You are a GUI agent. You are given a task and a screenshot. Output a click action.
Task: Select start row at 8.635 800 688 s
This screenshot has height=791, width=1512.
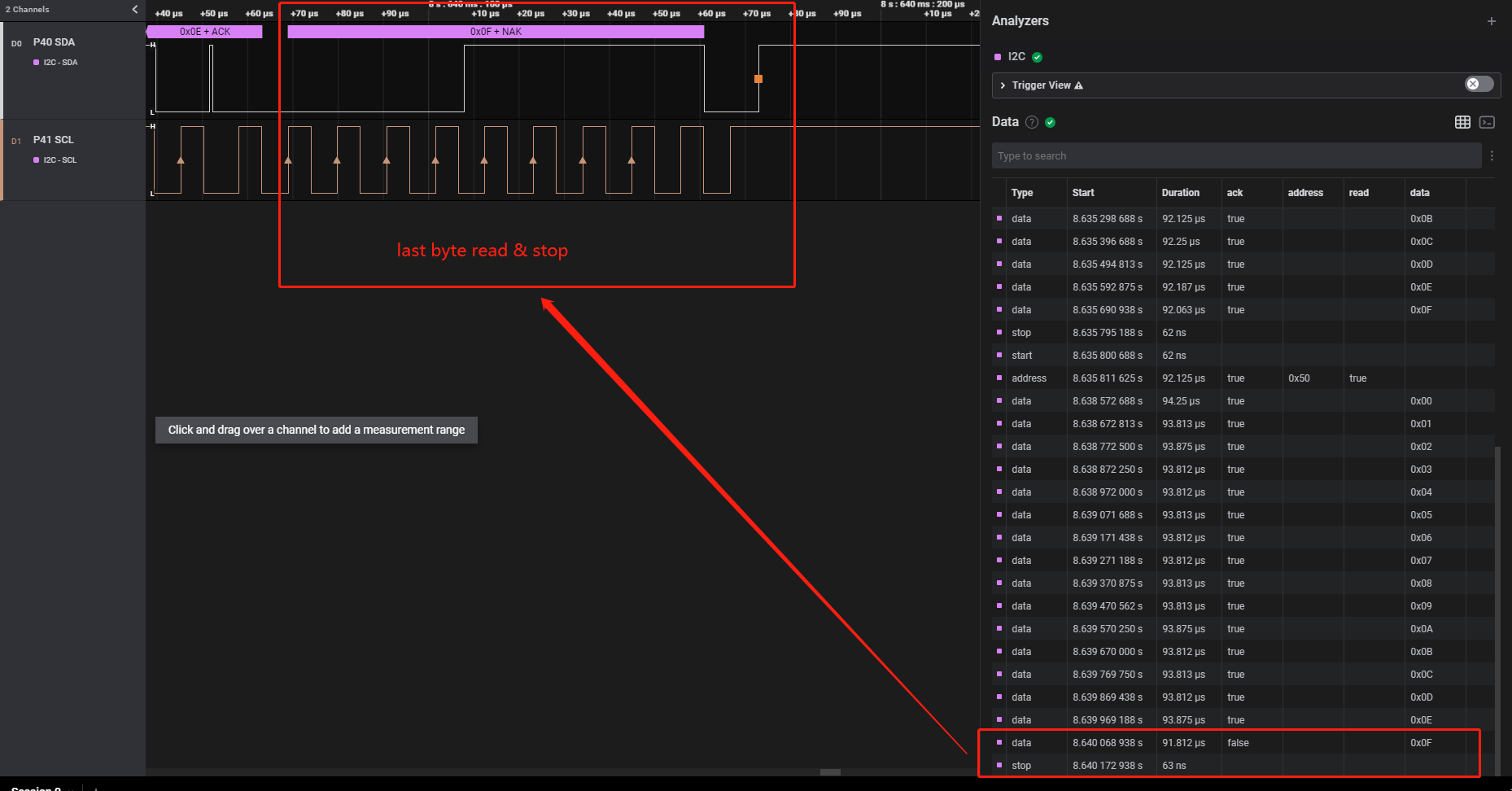click(x=1243, y=356)
